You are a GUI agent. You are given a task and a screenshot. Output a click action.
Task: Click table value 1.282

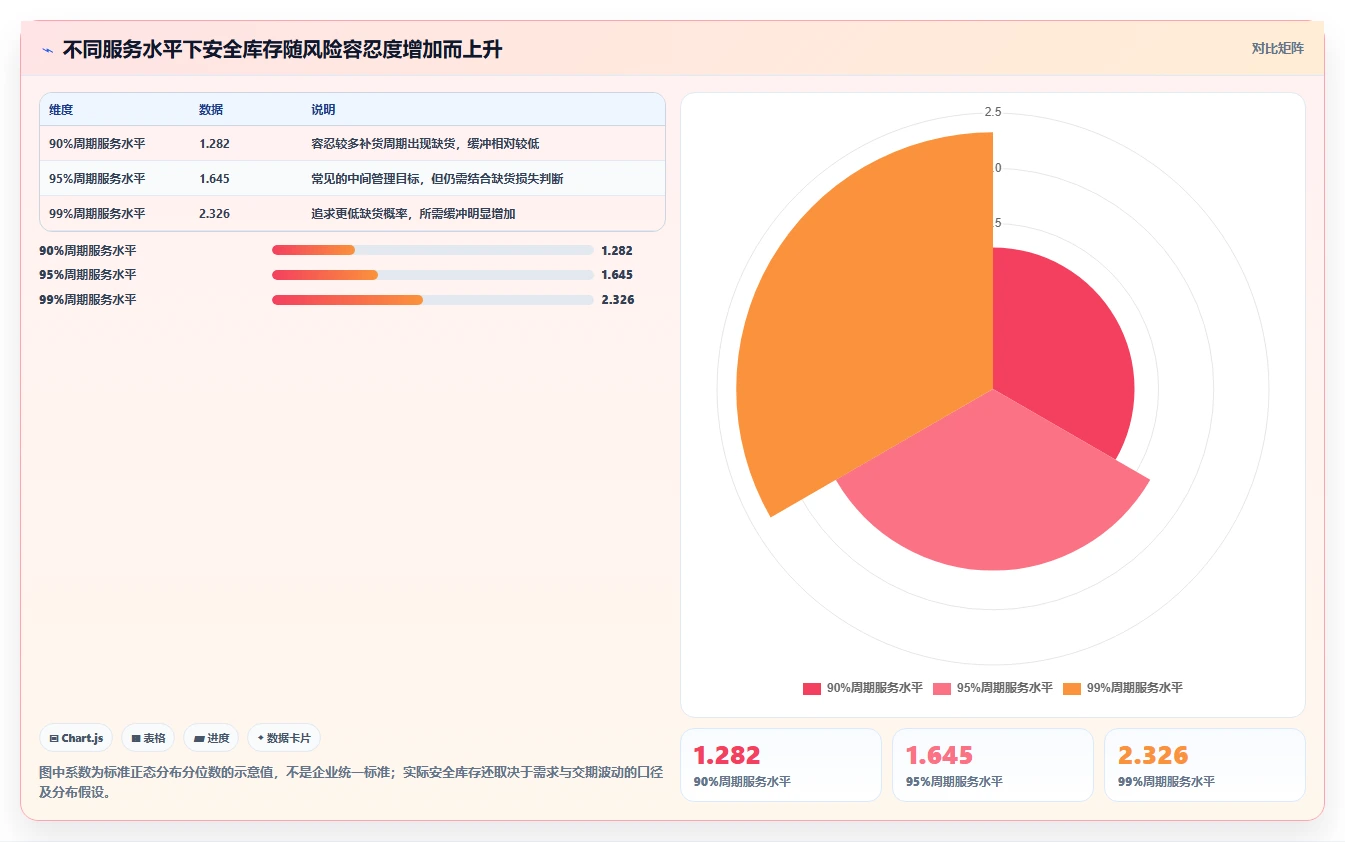[215, 144]
